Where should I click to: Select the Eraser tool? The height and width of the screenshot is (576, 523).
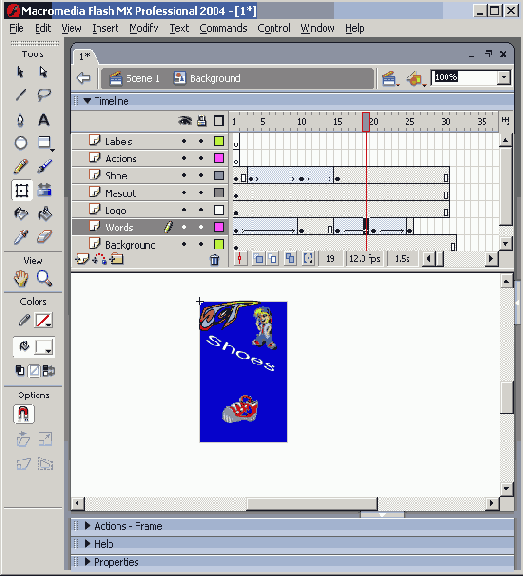(44, 237)
